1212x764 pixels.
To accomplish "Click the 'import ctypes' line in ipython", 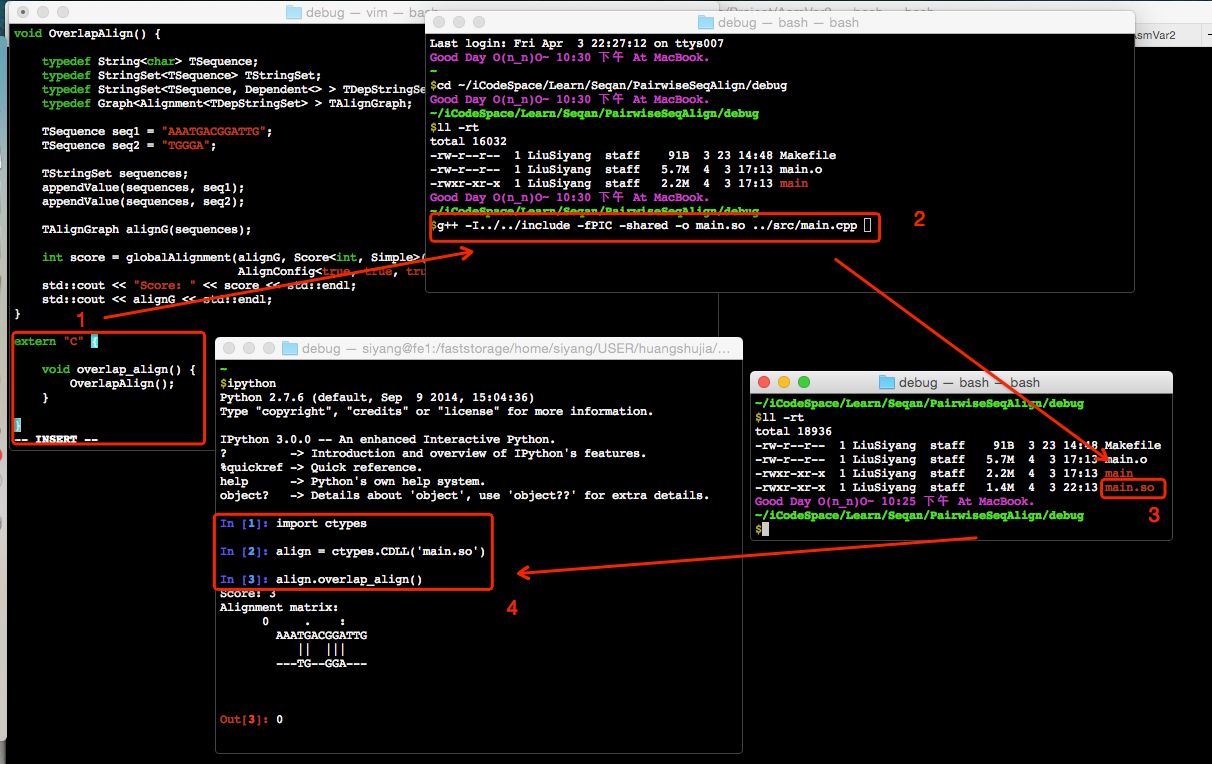I will [321, 524].
